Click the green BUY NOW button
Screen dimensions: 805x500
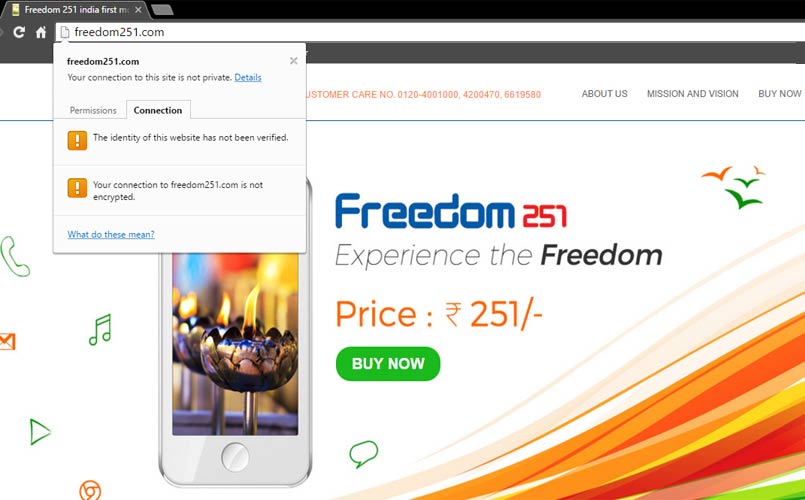388,364
